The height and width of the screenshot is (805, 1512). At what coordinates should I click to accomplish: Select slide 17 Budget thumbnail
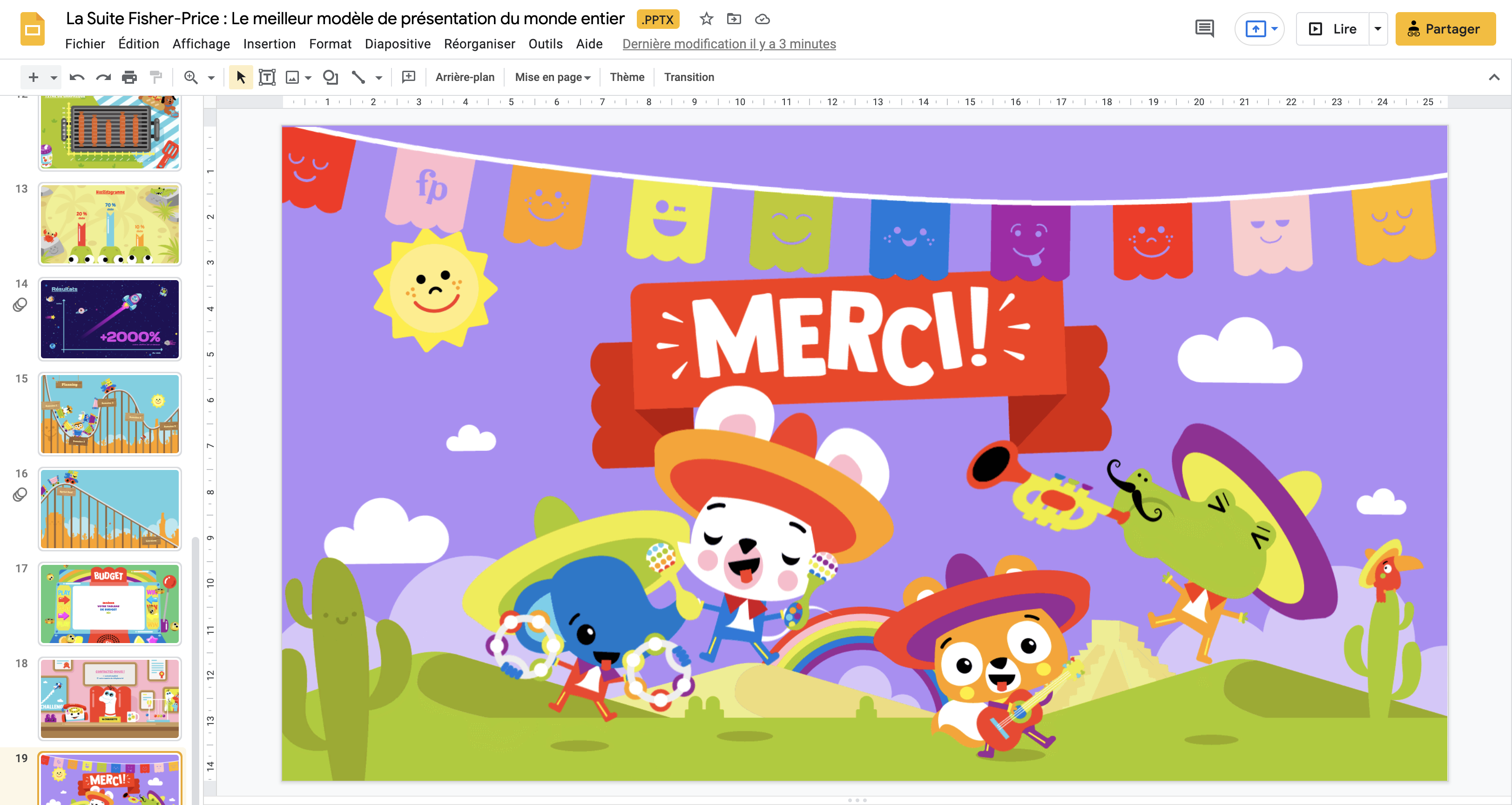(x=110, y=604)
